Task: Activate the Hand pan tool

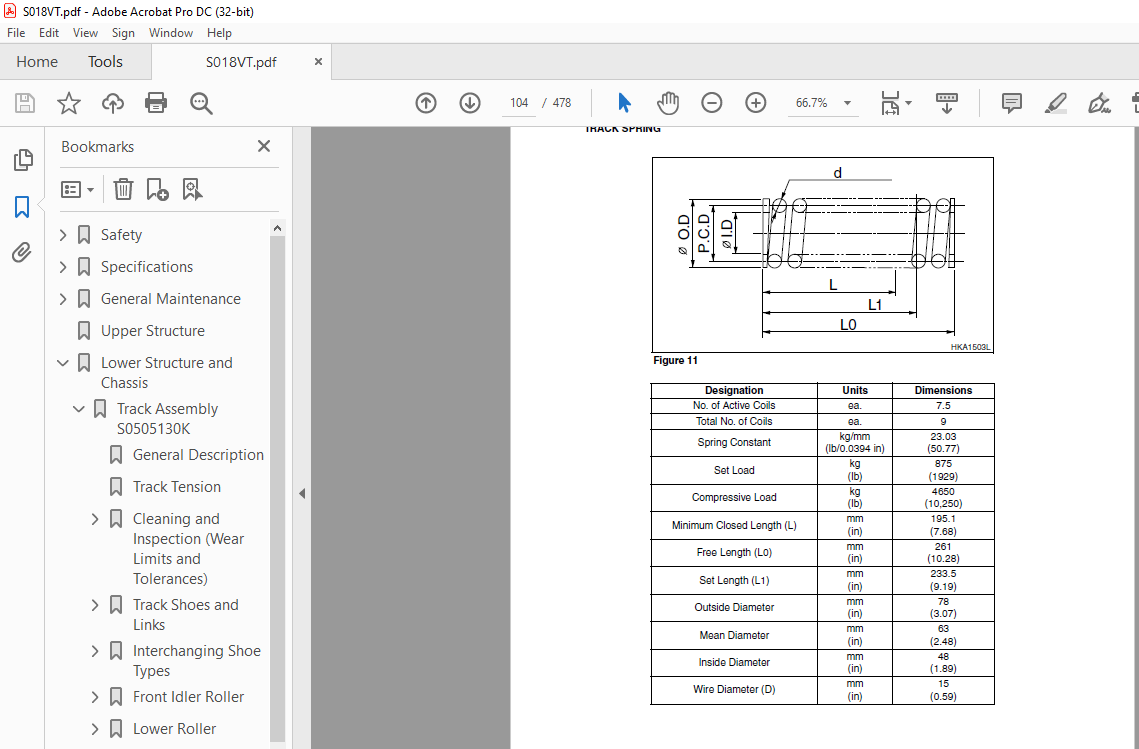Action: click(x=668, y=103)
